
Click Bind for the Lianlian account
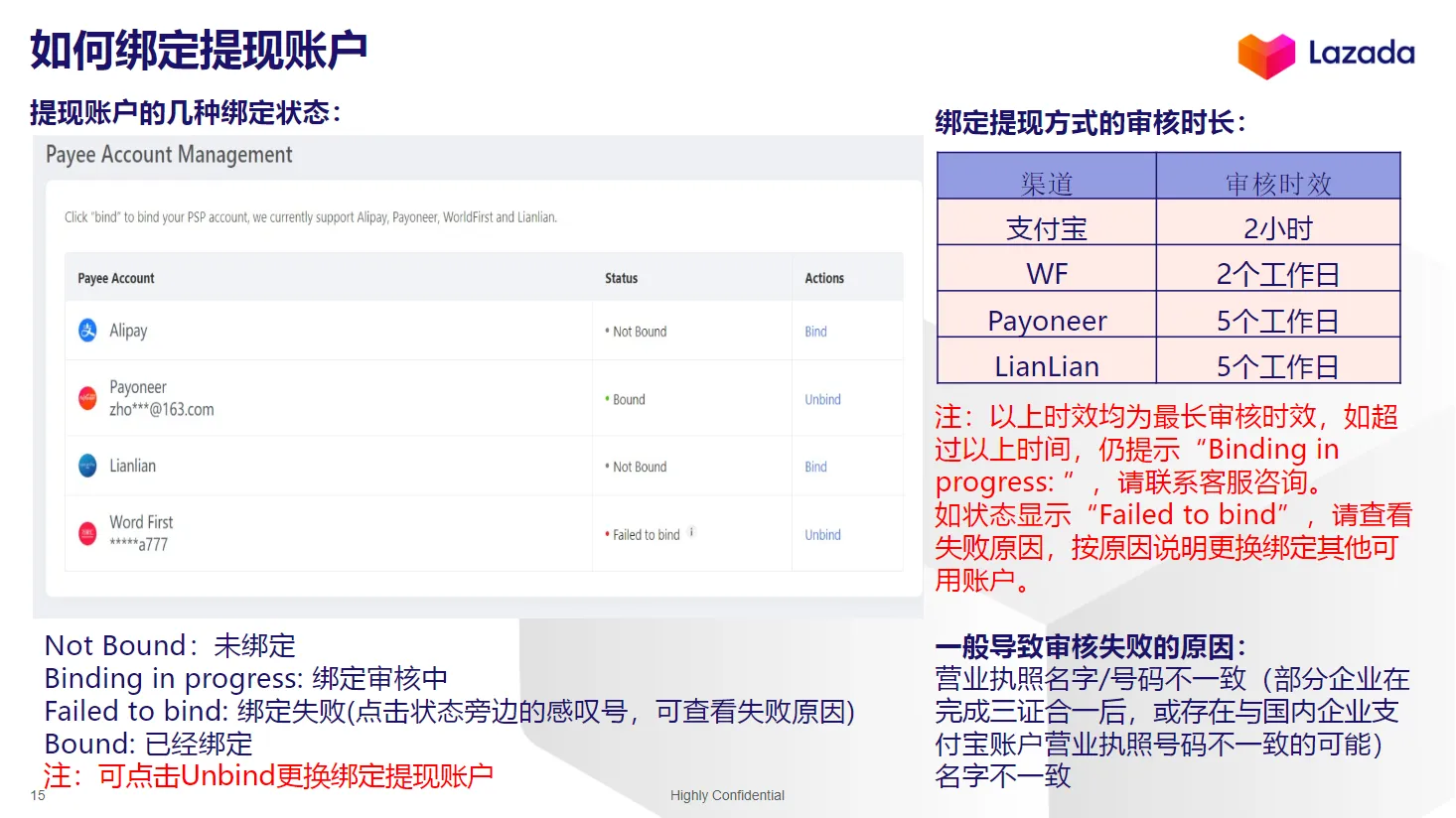click(814, 466)
